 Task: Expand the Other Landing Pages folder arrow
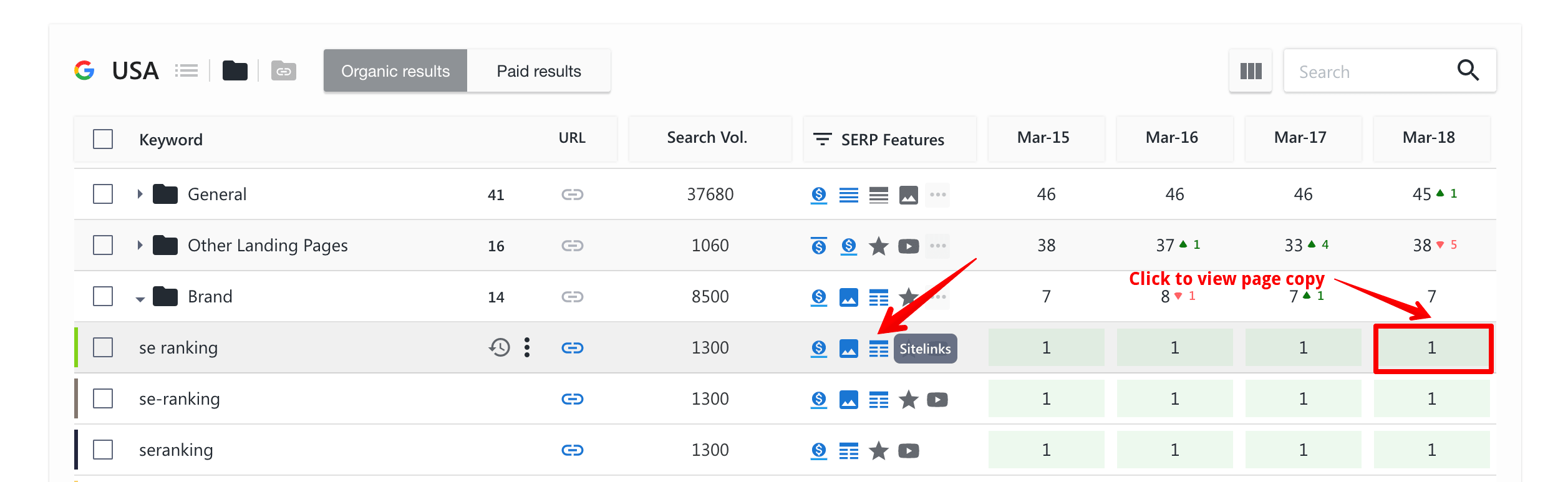pos(140,245)
